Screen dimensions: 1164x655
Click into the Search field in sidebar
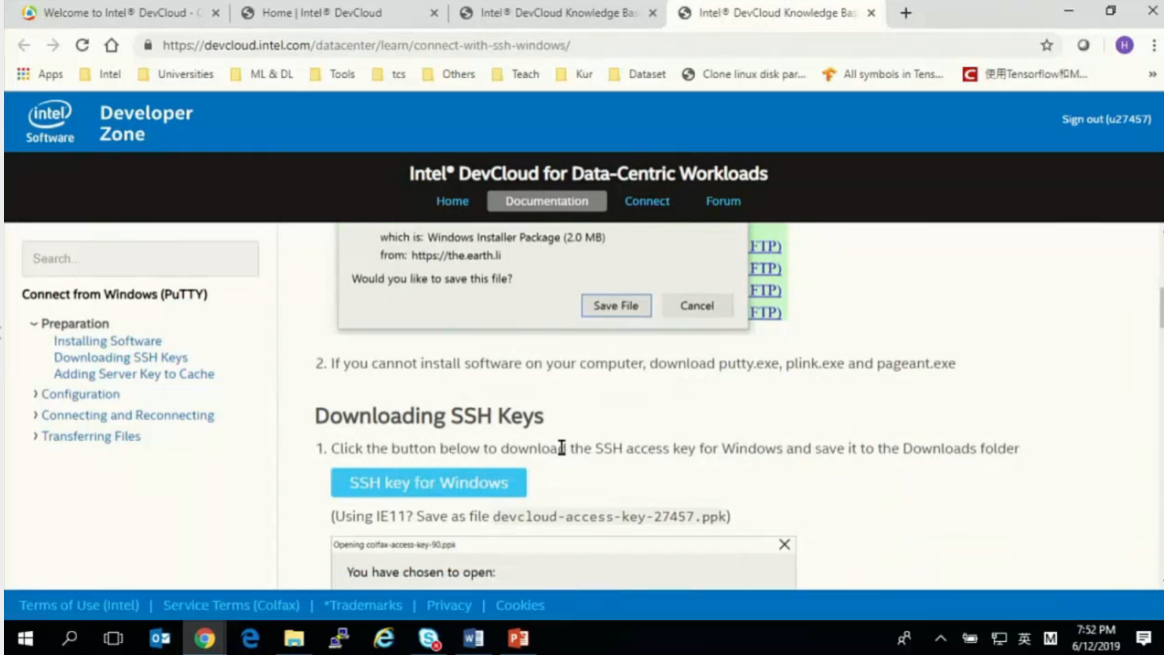point(140,258)
